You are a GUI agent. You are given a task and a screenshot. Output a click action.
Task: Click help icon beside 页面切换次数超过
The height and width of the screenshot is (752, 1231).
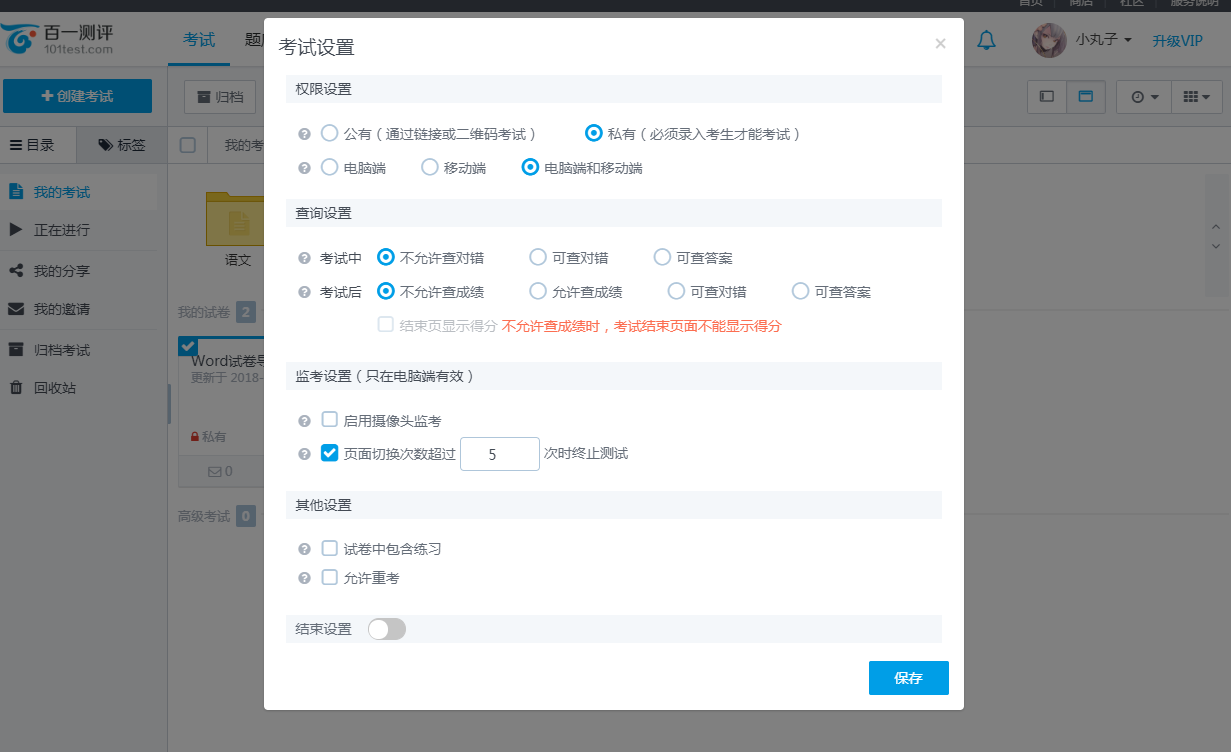tap(304, 454)
